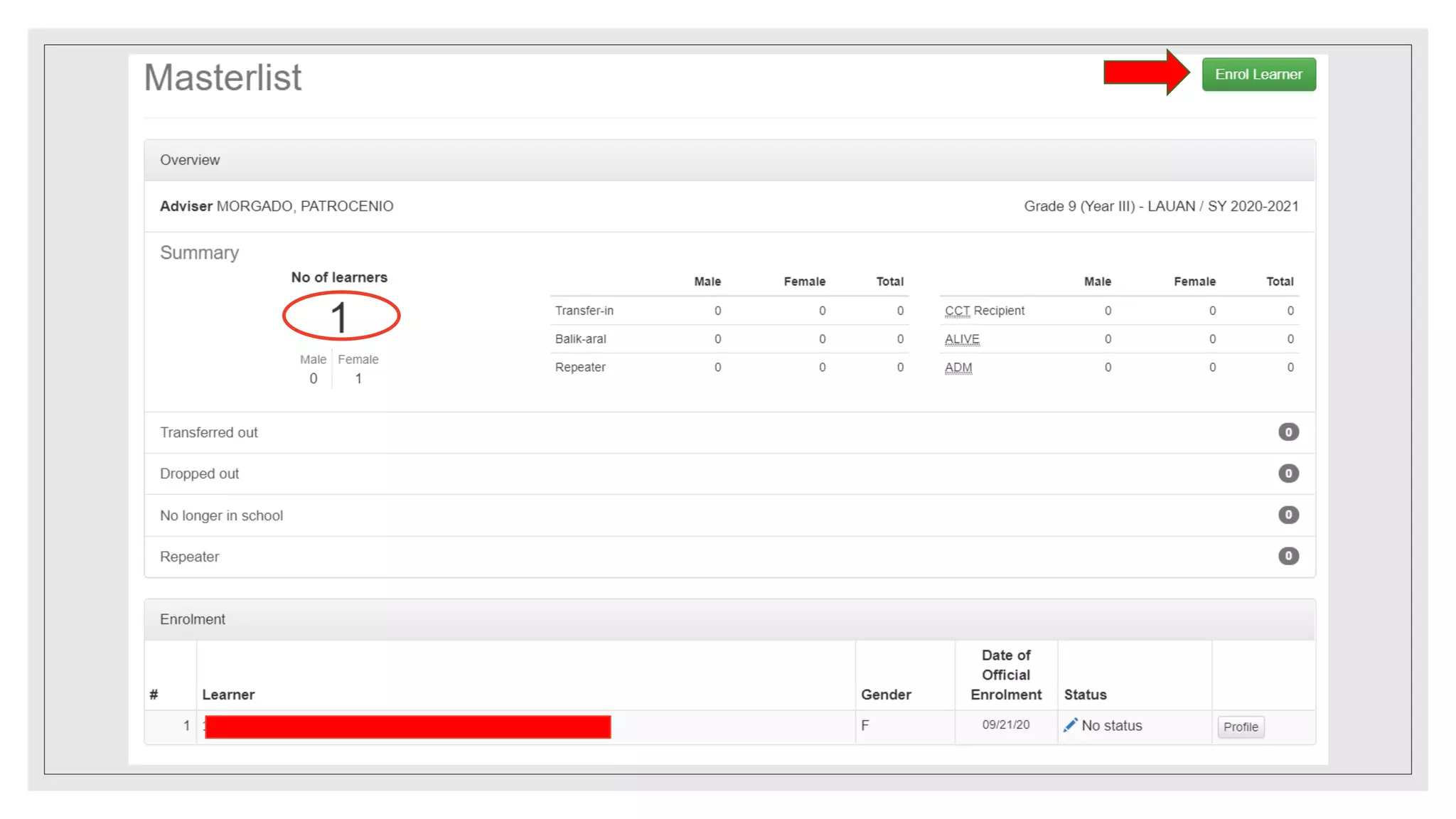Click the No status text
The image size is (1456, 819).
click(x=1111, y=726)
